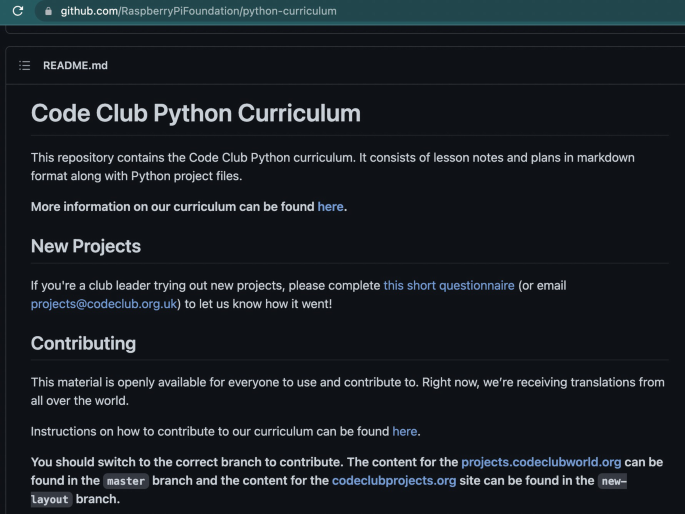Visit the codeclubprojects.org link

[x=394, y=481]
